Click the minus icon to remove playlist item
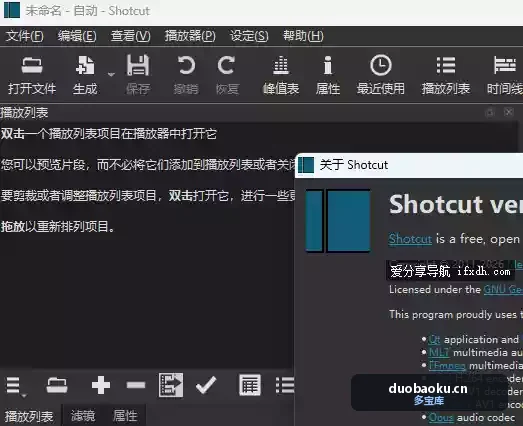 tap(136, 385)
